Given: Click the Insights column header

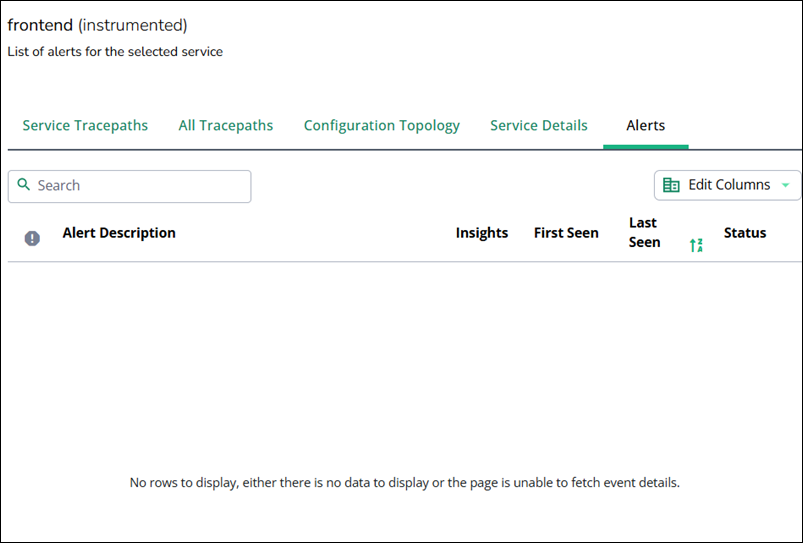Looking at the screenshot, I should tap(481, 233).
